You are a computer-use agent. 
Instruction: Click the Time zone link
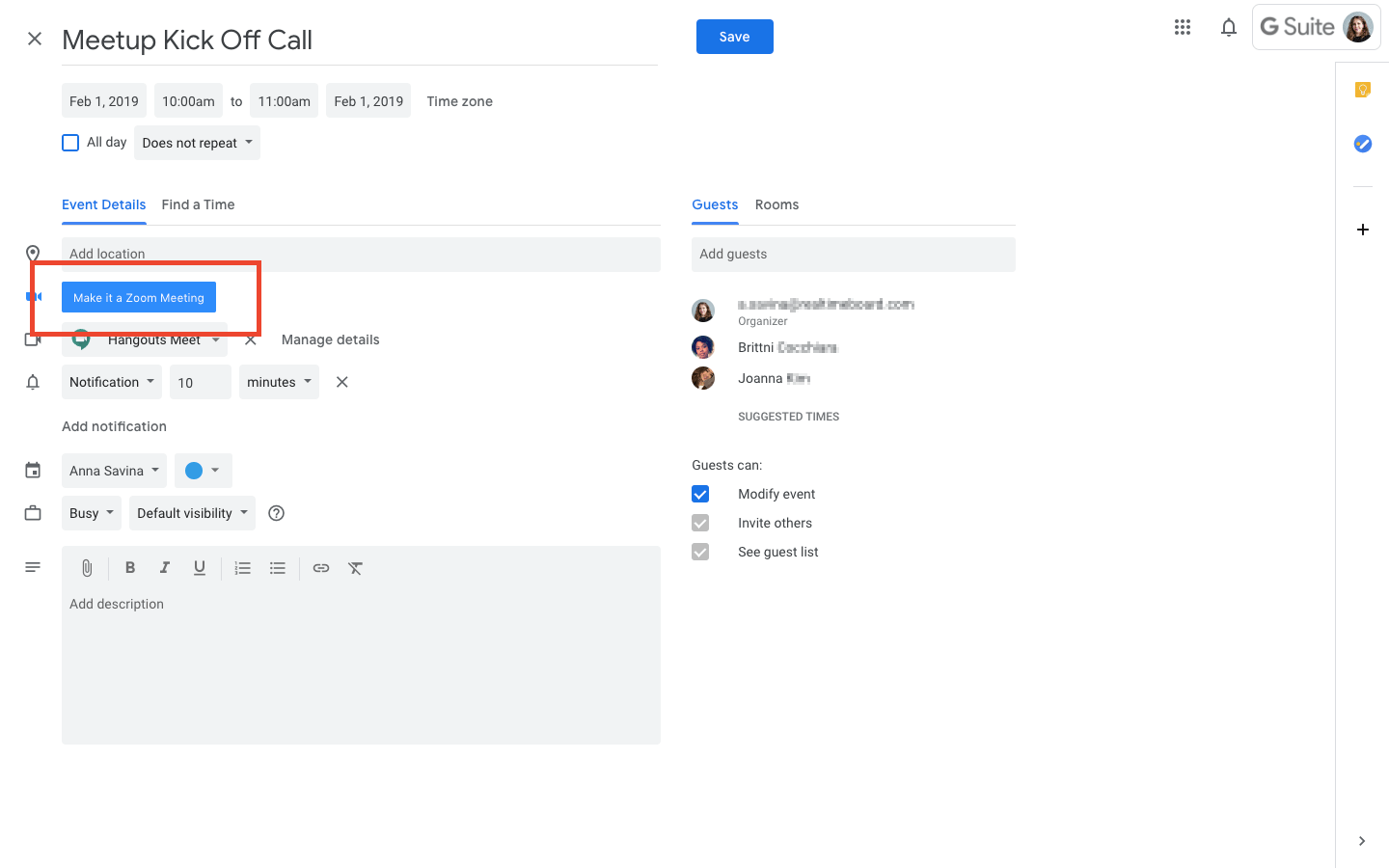click(x=460, y=101)
